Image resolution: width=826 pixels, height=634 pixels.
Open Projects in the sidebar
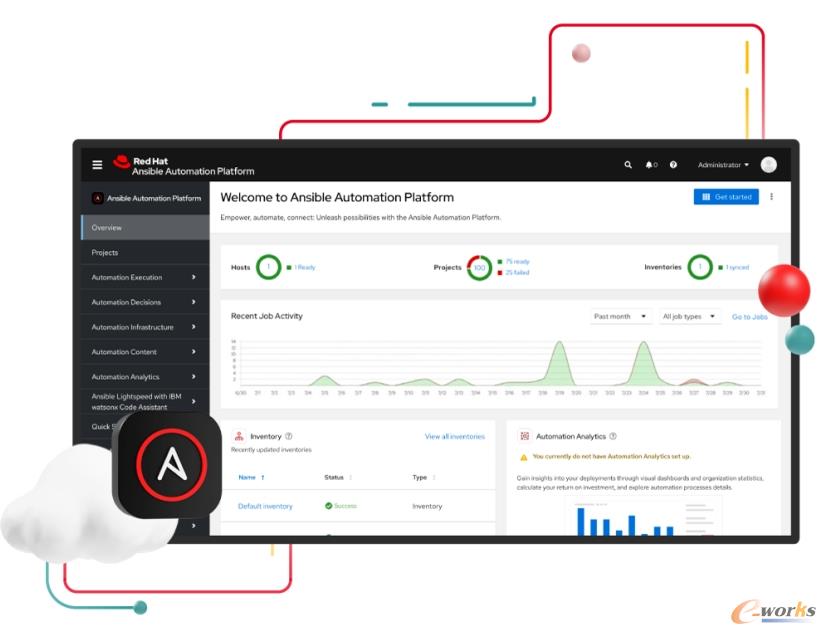[x=145, y=252]
